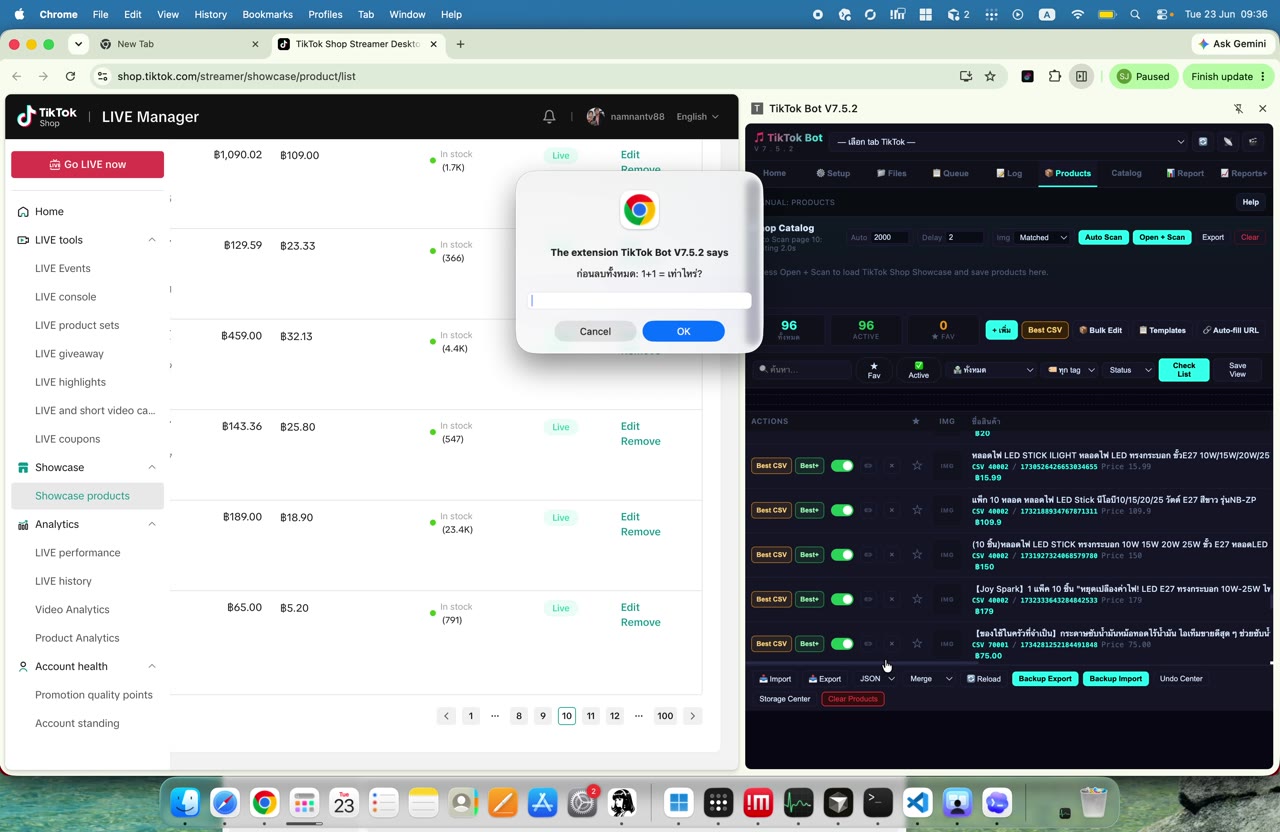This screenshot has height=832, width=1280.
Task: Click the link icon for the ฿109.9 product
Action: [x=868, y=510]
